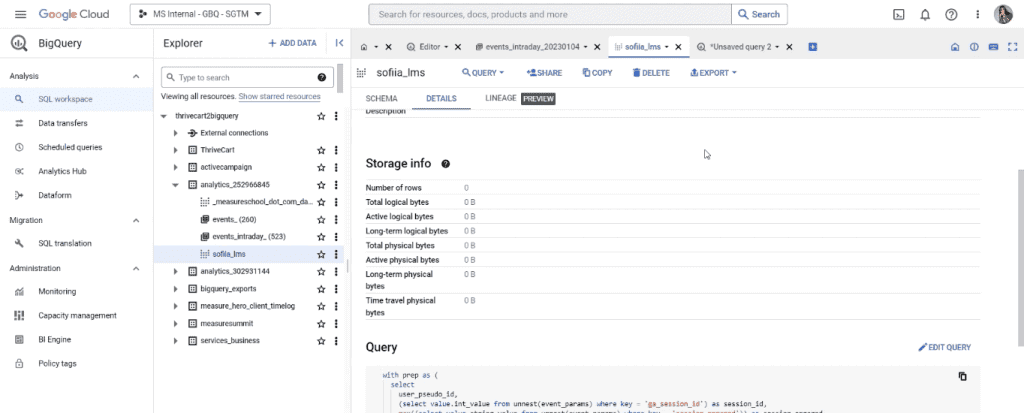
Task: Collapse the Administration section in sidebar
Action: point(136,269)
